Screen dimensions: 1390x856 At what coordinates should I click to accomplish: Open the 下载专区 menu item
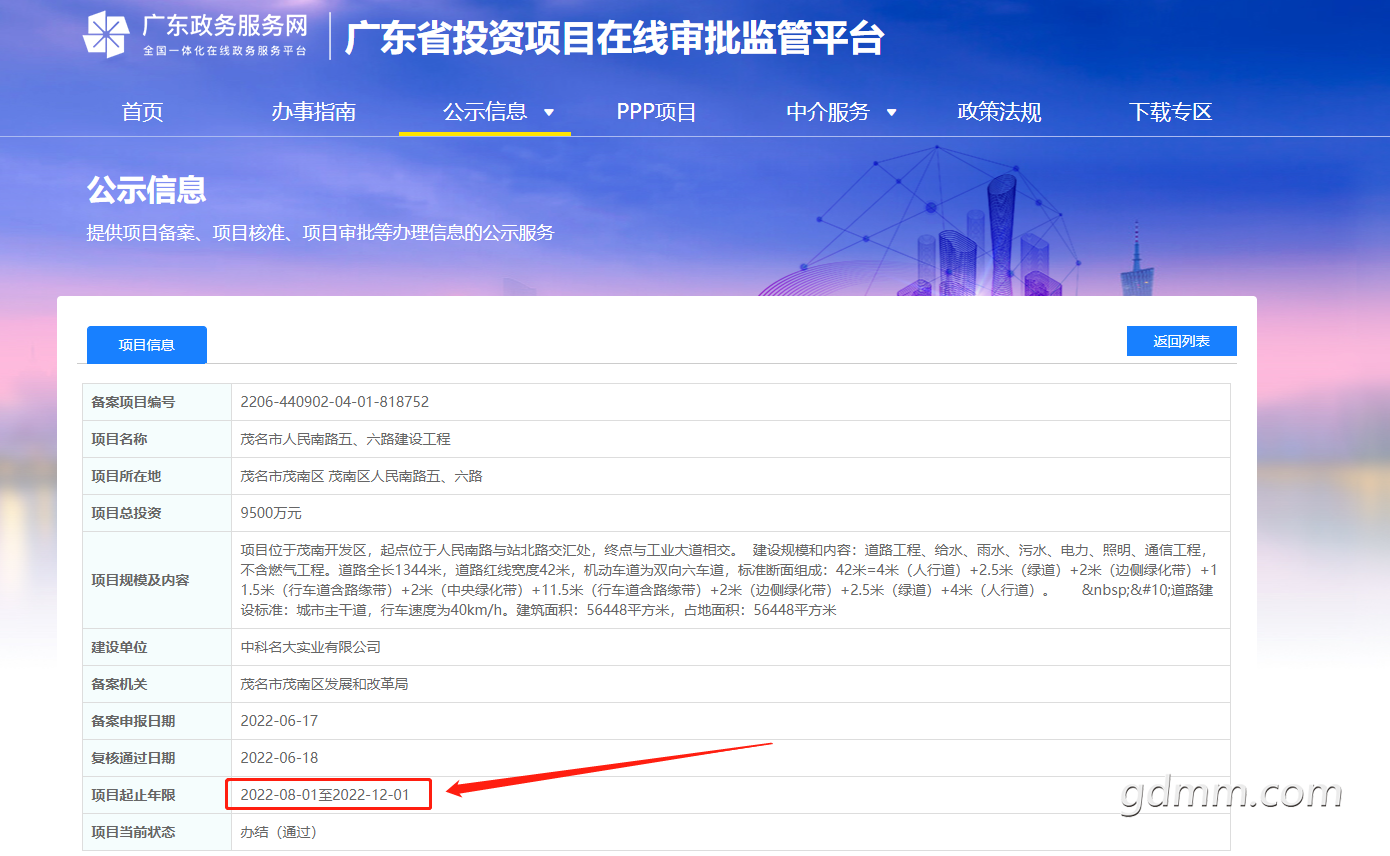pyautogui.click(x=1170, y=112)
